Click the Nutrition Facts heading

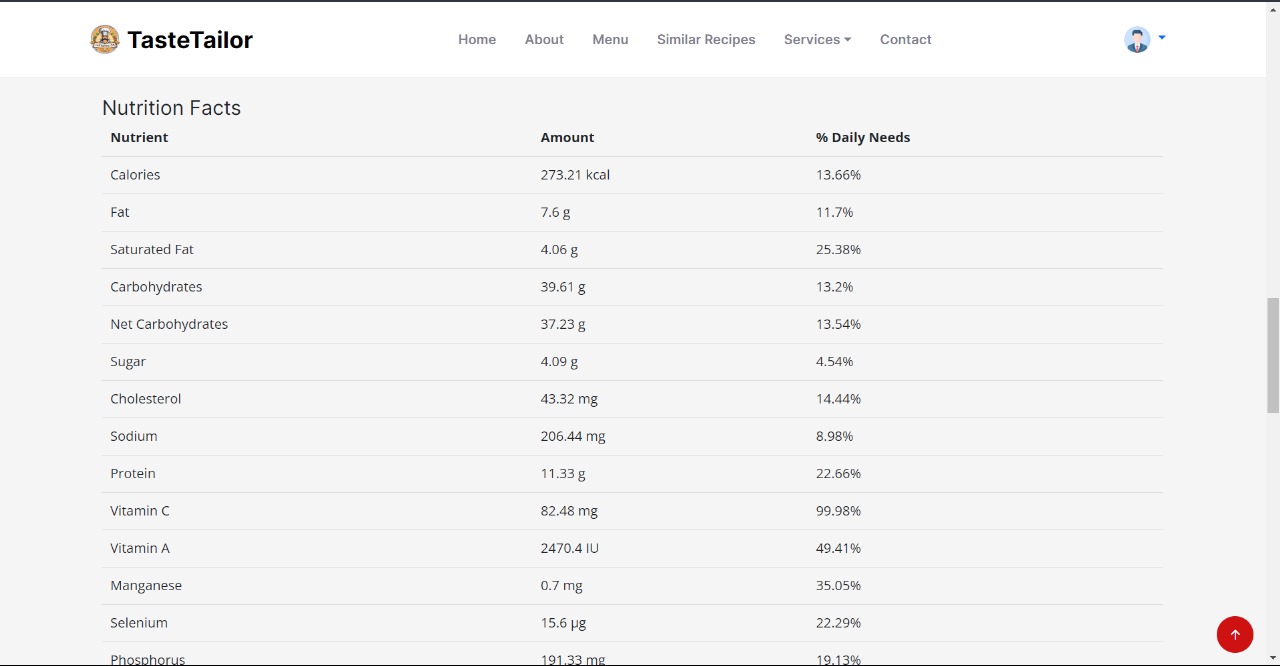pyautogui.click(x=171, y=108)
